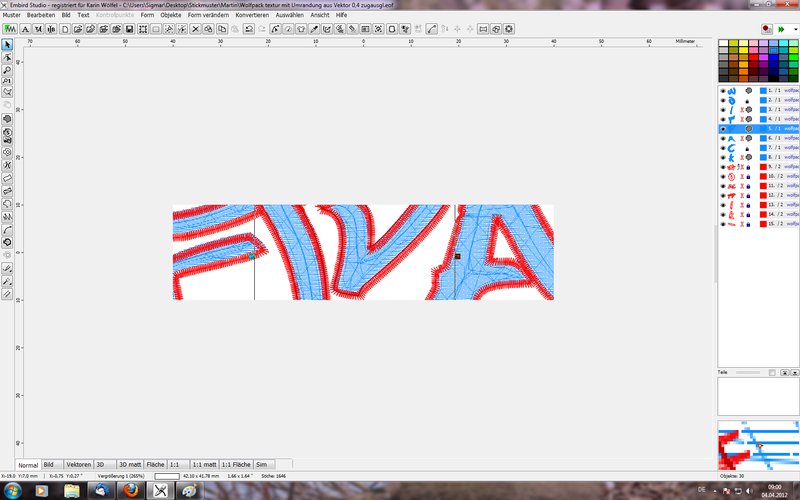Click the undo arrow icon
The image size is (800, 500).
point(248,29)
